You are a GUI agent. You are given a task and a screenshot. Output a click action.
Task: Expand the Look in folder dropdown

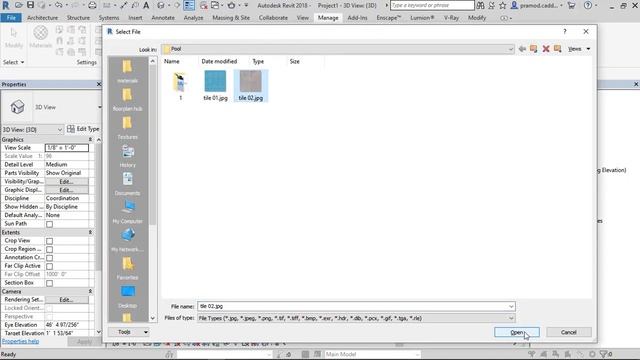pos(510,49)
